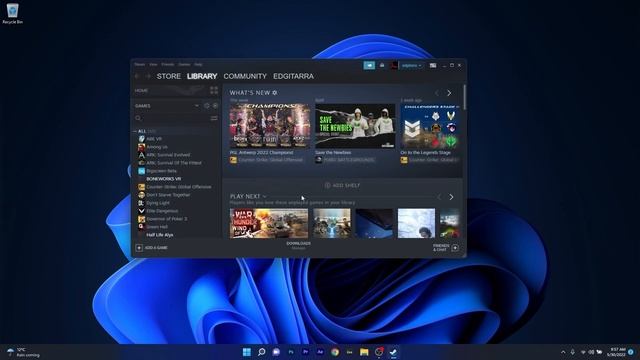Open Friends & Chat plus icon
The height and width of the screenshot is (360, 640).
coord(455,248)
